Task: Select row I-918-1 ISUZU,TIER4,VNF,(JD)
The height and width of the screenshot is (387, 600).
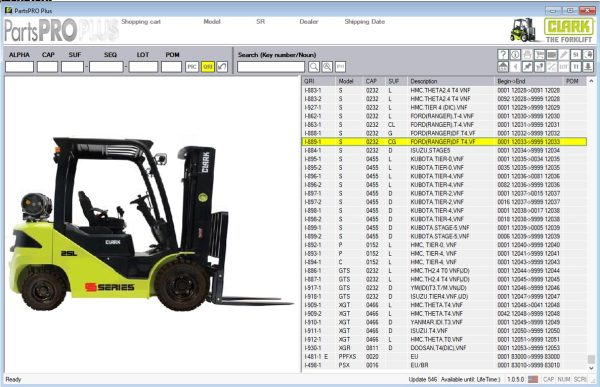Action: coord(444,296)
